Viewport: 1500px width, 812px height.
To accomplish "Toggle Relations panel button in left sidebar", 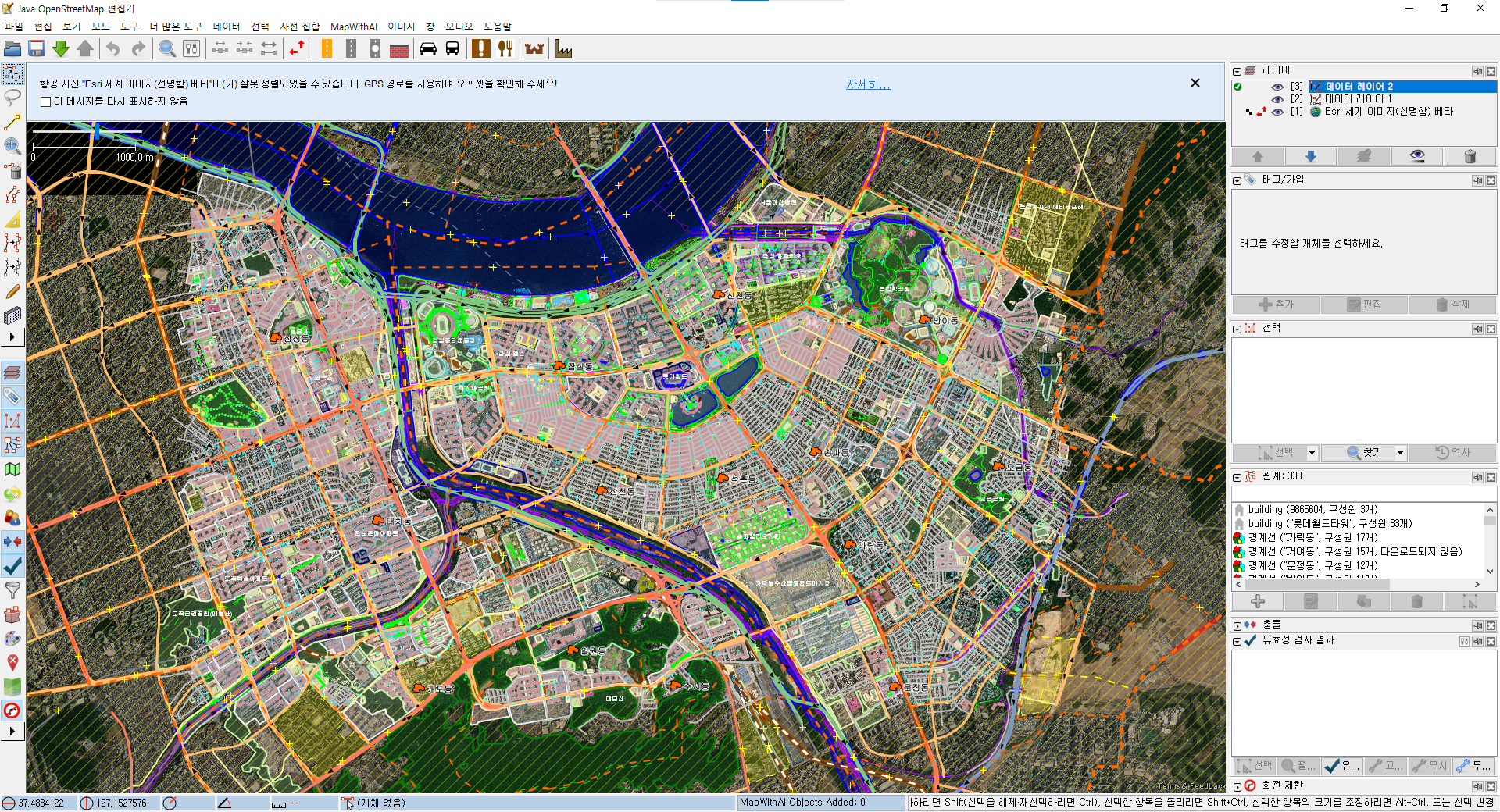I will click(x=12, y=445).
